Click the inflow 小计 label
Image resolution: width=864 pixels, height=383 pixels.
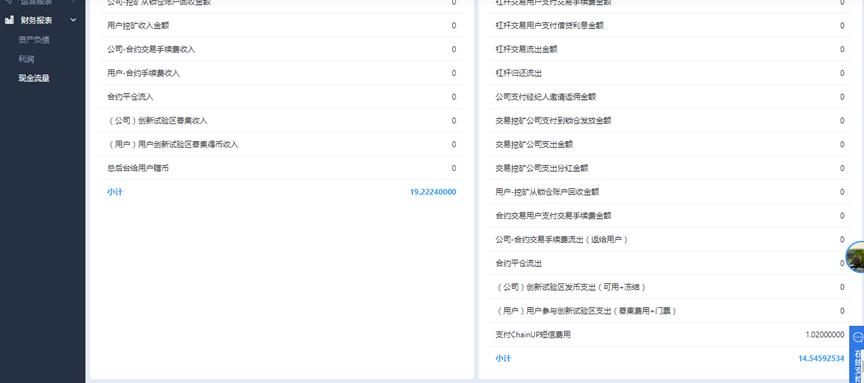pos(115,192)
